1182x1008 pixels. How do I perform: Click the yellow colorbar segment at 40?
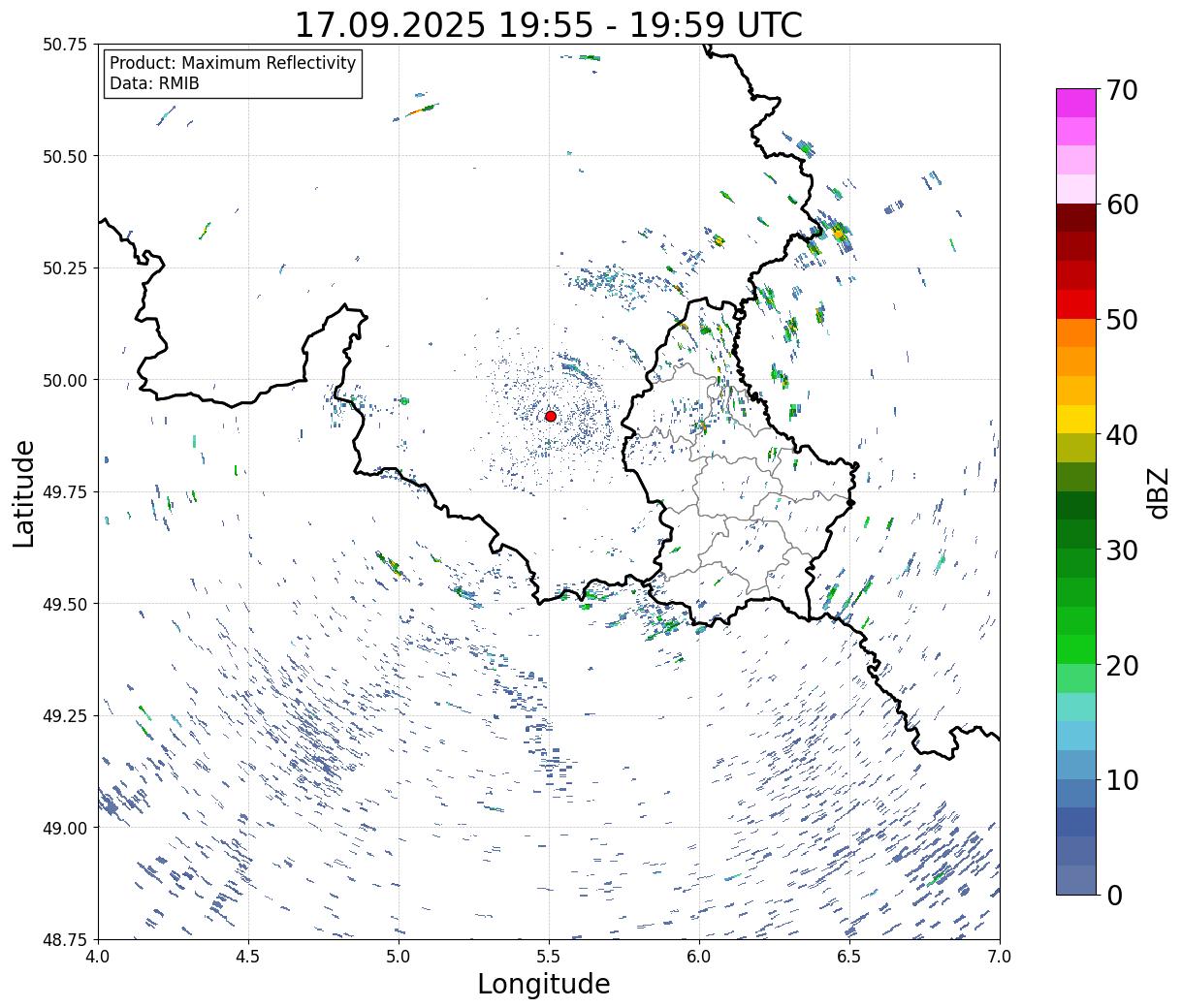pyautogui.click(x=1076, y=419)
